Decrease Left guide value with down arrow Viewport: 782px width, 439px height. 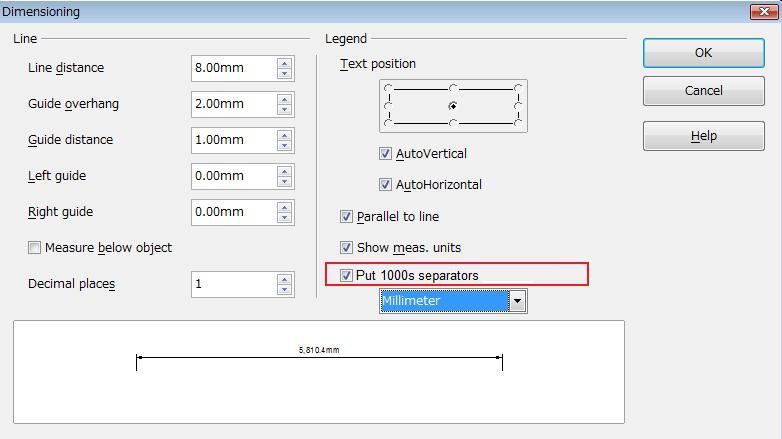coord(285,181)
